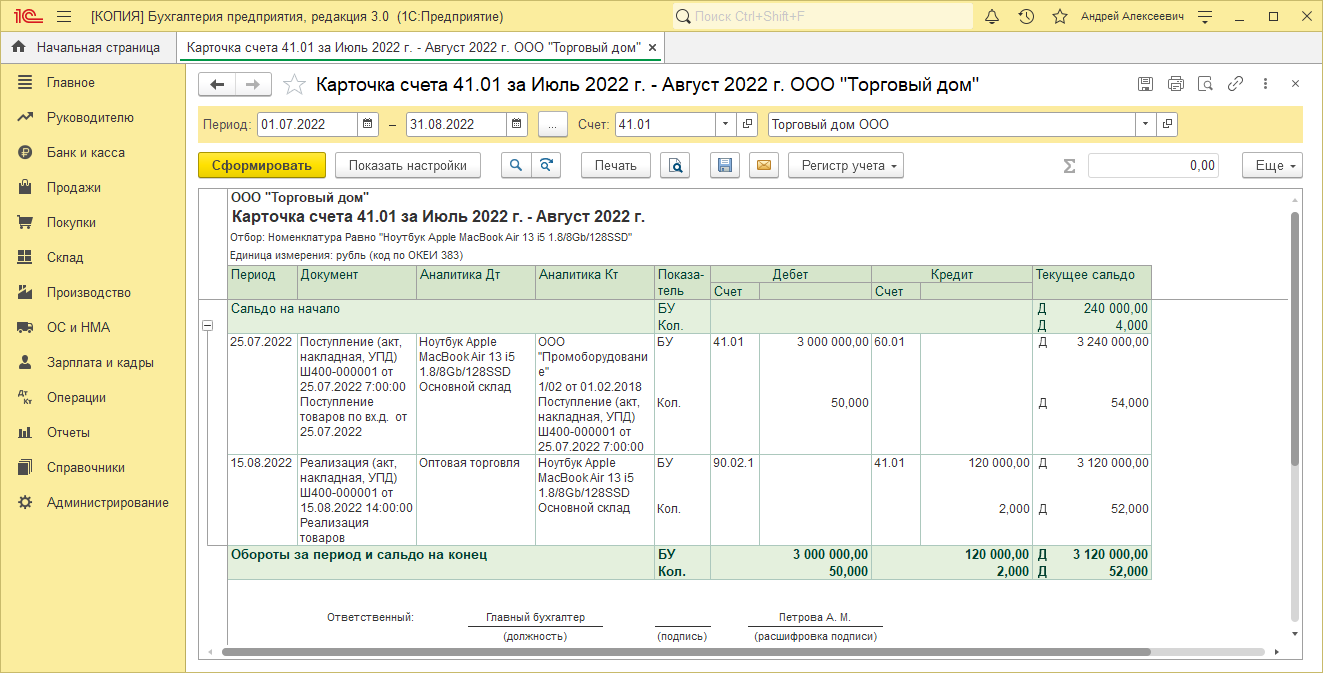Image resolution: width=1323 pixels, height=673 pixels.
Task: Add report to favorites star
Action: tap(294, 85)
